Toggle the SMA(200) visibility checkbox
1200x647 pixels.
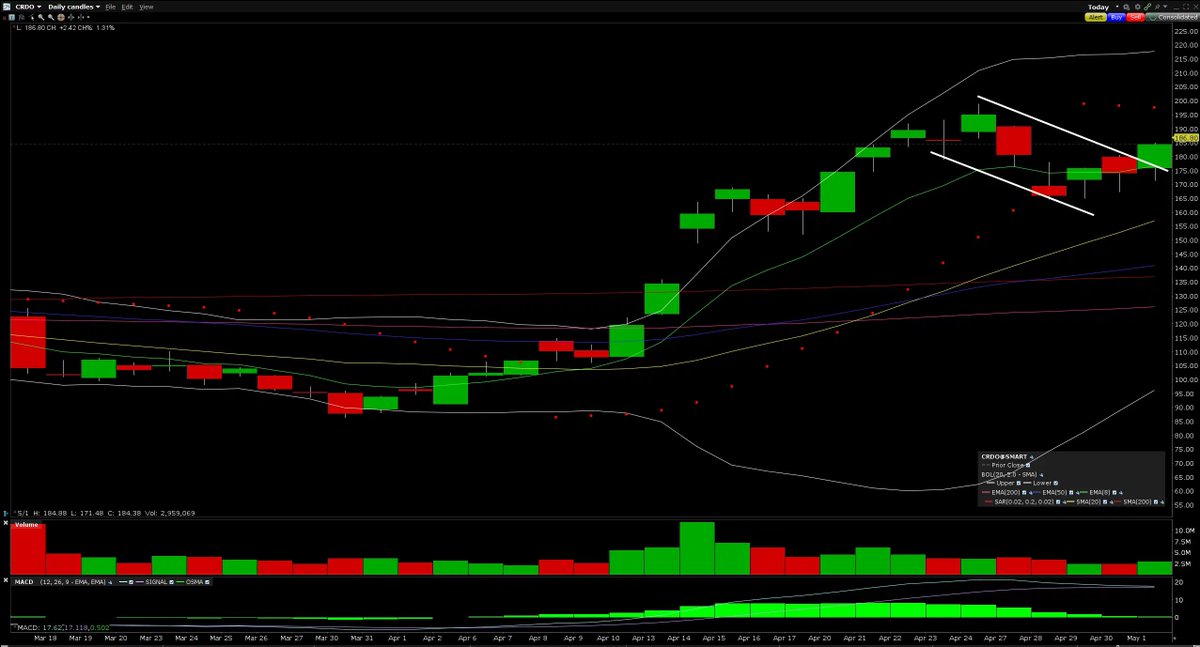click(1156, 502)
